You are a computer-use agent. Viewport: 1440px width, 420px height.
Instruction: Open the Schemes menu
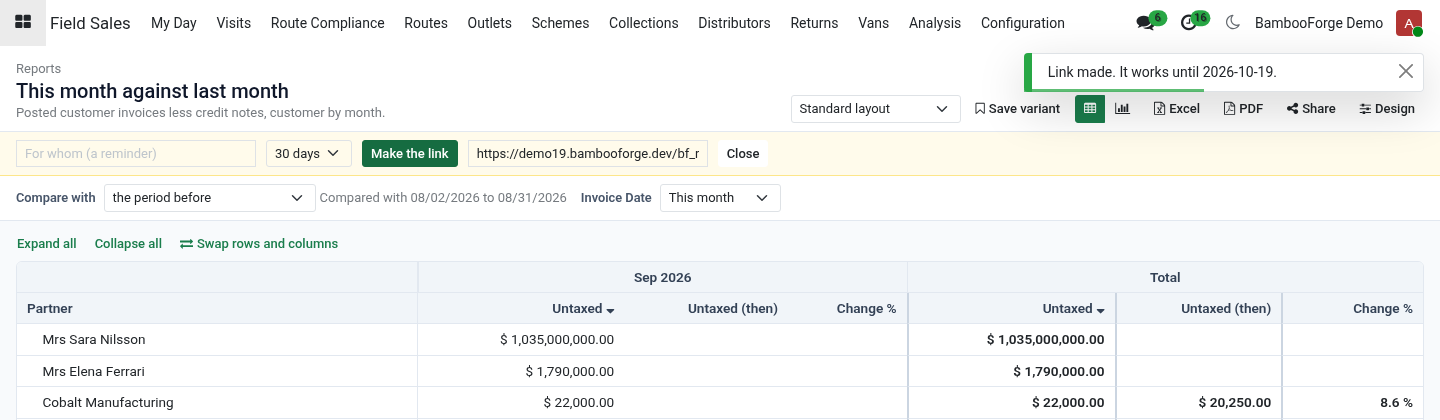pos(560,23)
